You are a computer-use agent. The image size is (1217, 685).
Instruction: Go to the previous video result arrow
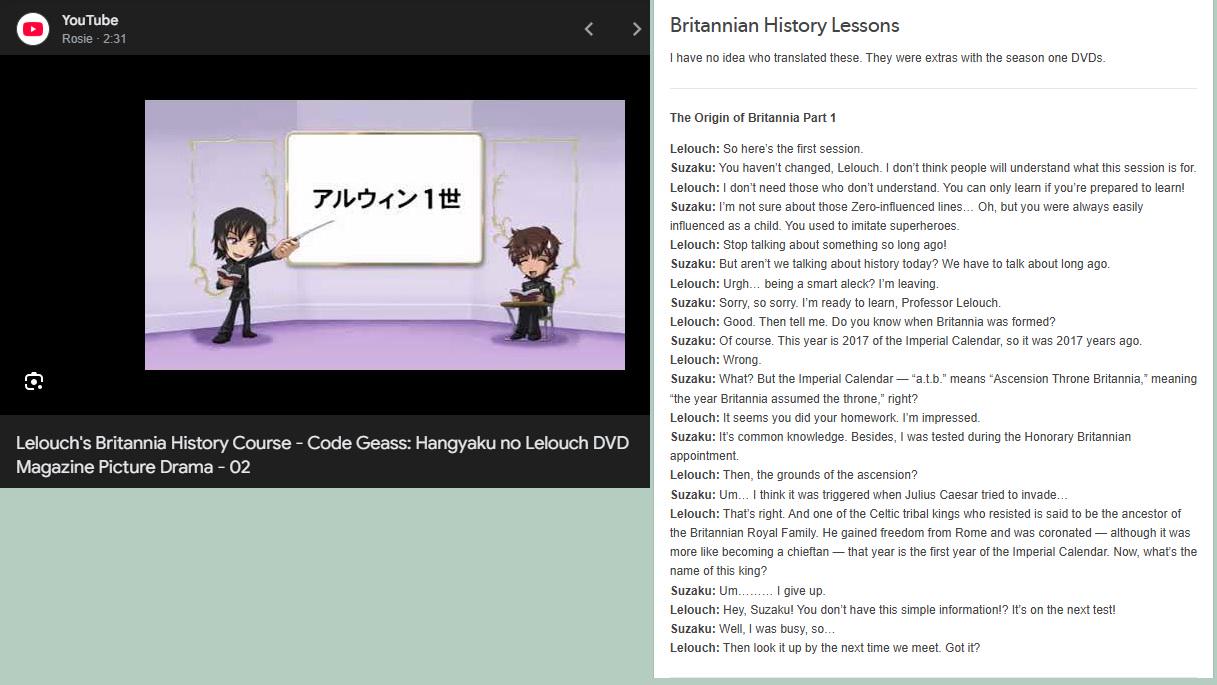589,29
